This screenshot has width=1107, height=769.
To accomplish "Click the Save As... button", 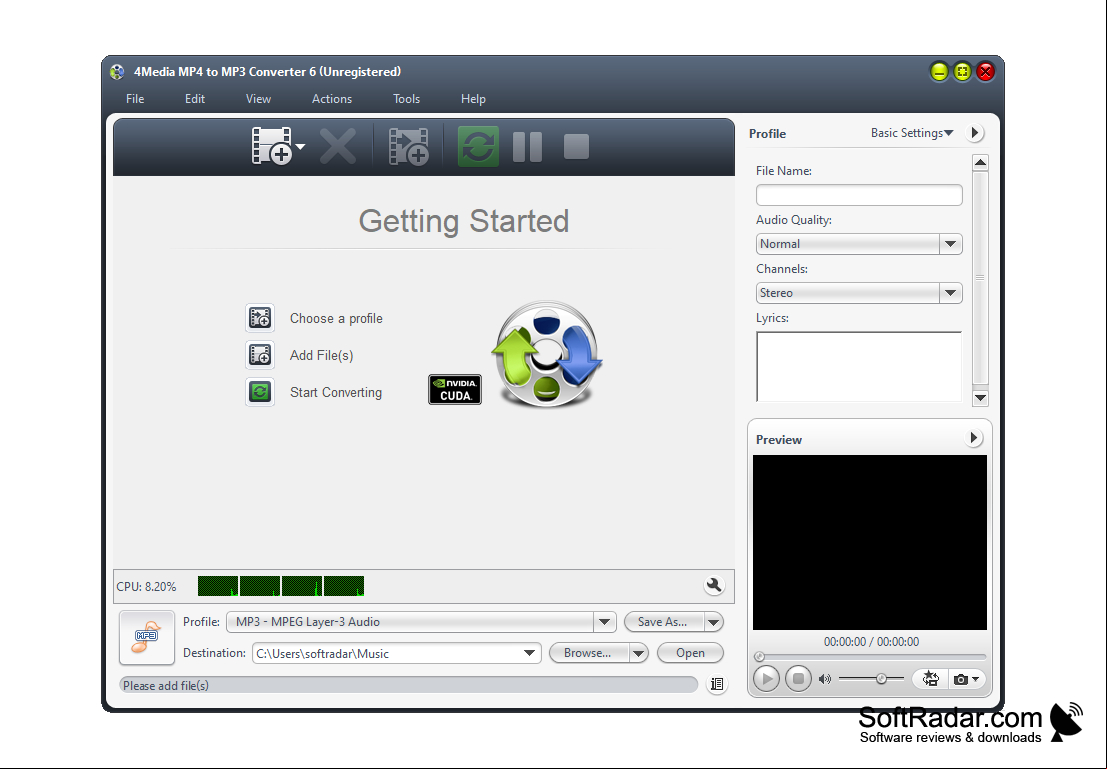I will point(664,622).
